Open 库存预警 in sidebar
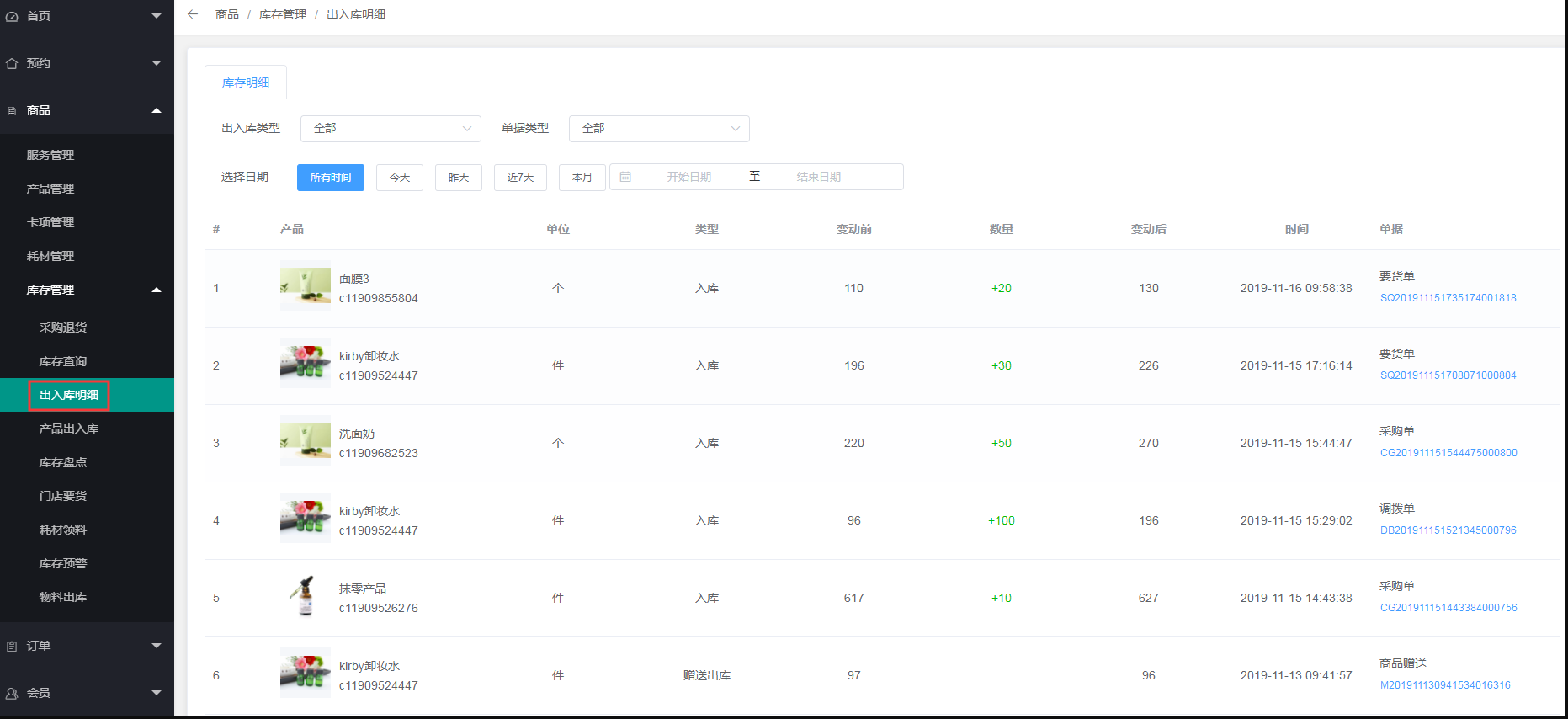 [63, 563]
